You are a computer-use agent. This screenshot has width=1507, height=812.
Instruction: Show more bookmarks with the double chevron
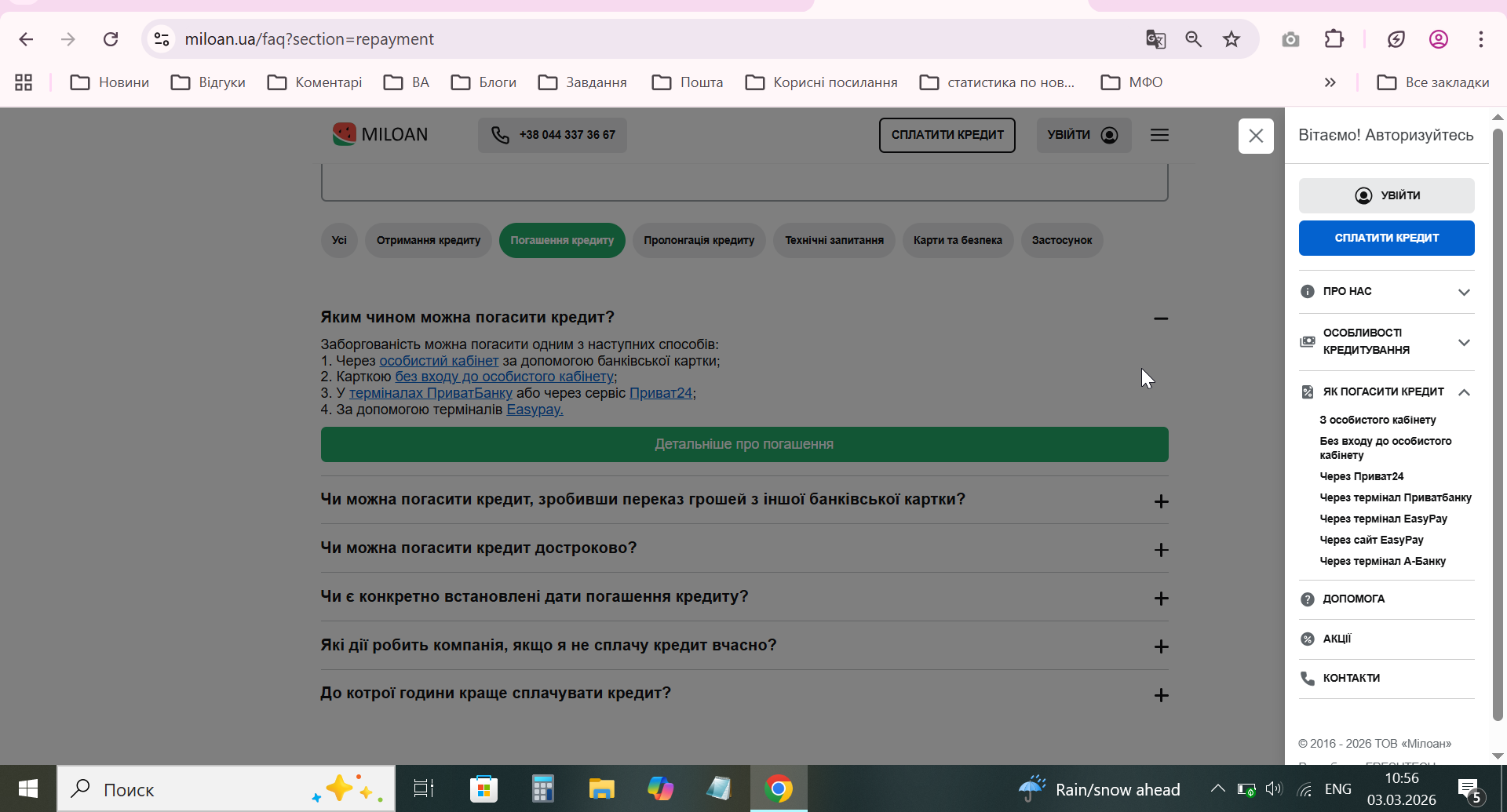pyautogui.click(x=1330, y=82)
